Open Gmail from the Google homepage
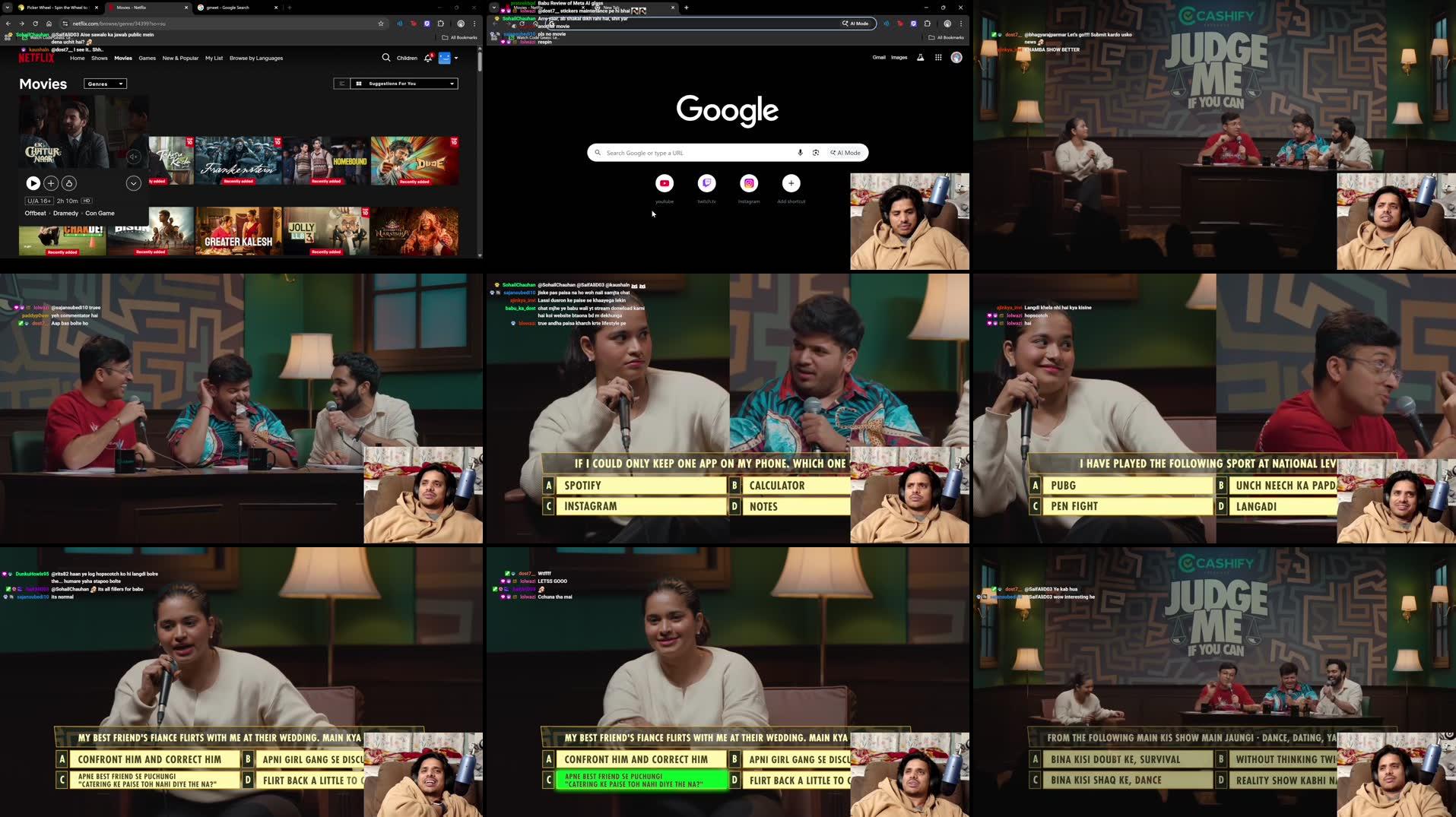The width and height of the screenshot is (1456, 817). coord(879,57)
